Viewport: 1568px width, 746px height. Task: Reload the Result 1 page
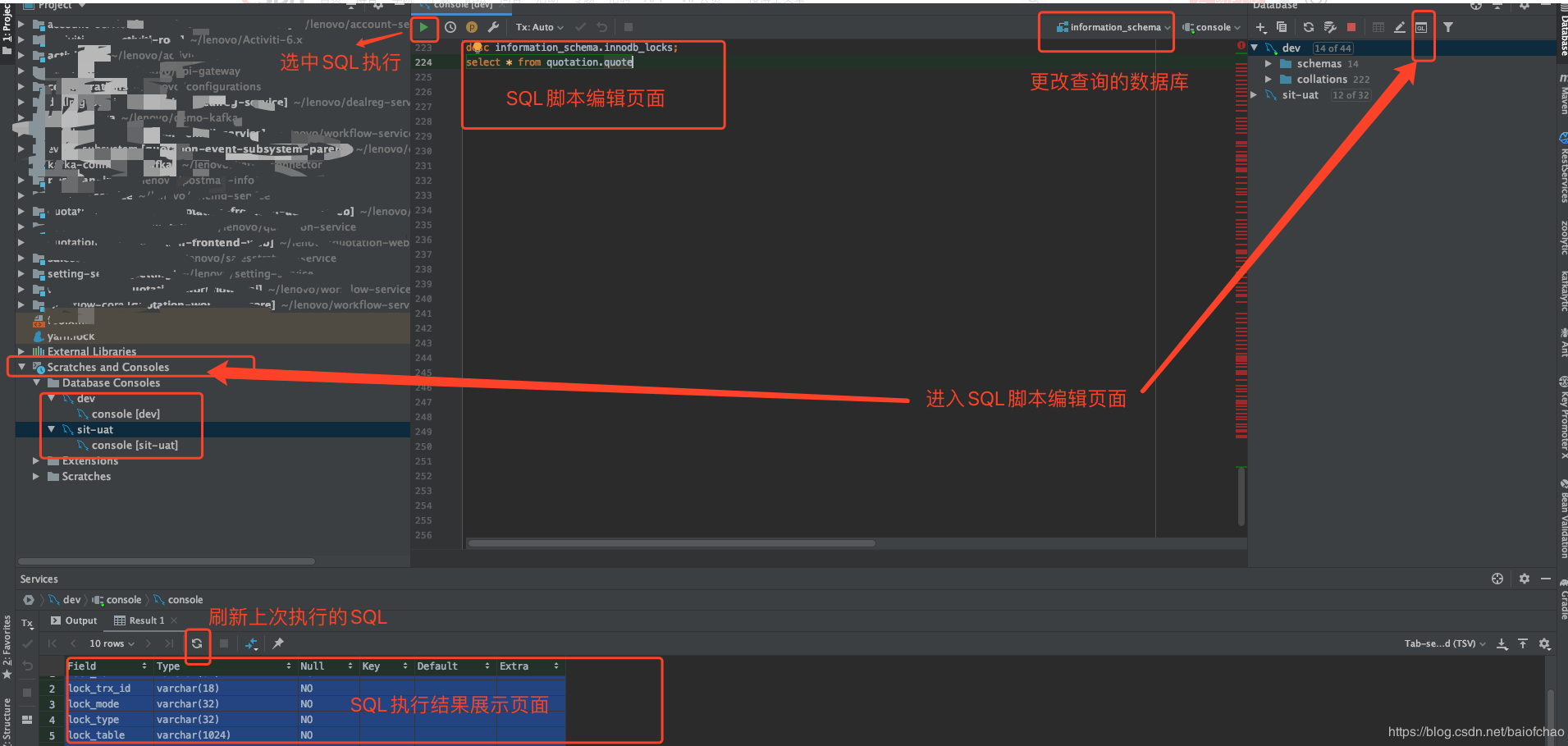[197, 643]
